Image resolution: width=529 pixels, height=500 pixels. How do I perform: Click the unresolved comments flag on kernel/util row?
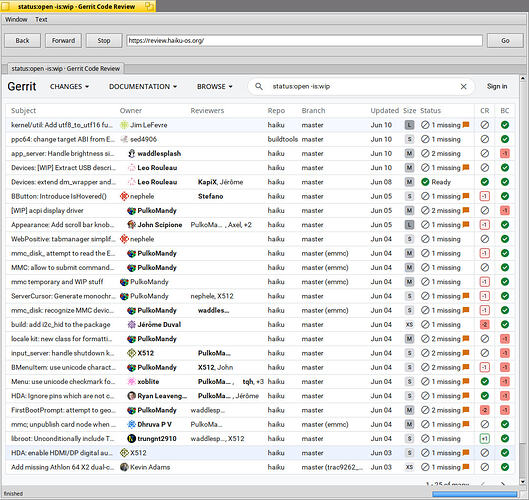(x=466, y=125)
